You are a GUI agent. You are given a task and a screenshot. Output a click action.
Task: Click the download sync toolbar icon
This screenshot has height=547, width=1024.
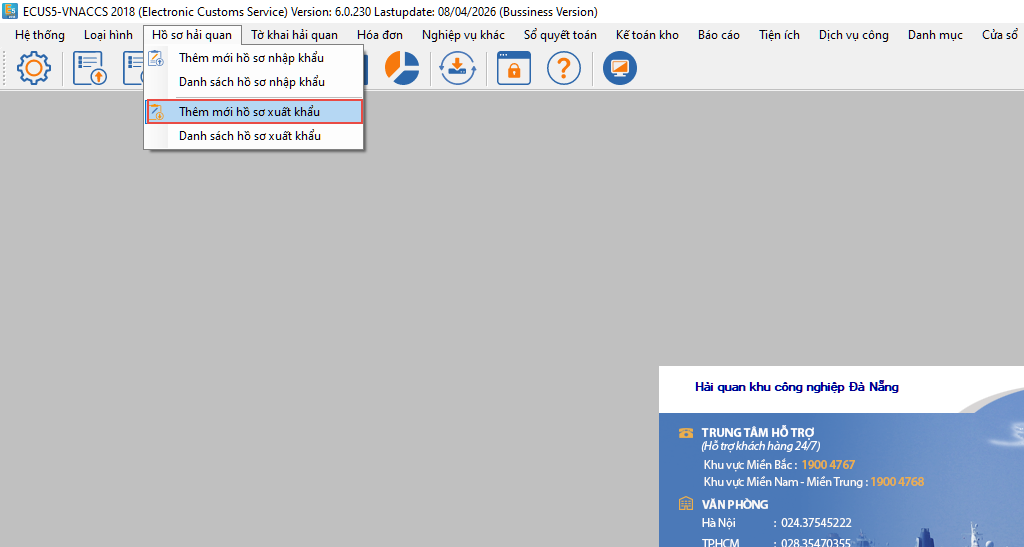coord(458,68)
